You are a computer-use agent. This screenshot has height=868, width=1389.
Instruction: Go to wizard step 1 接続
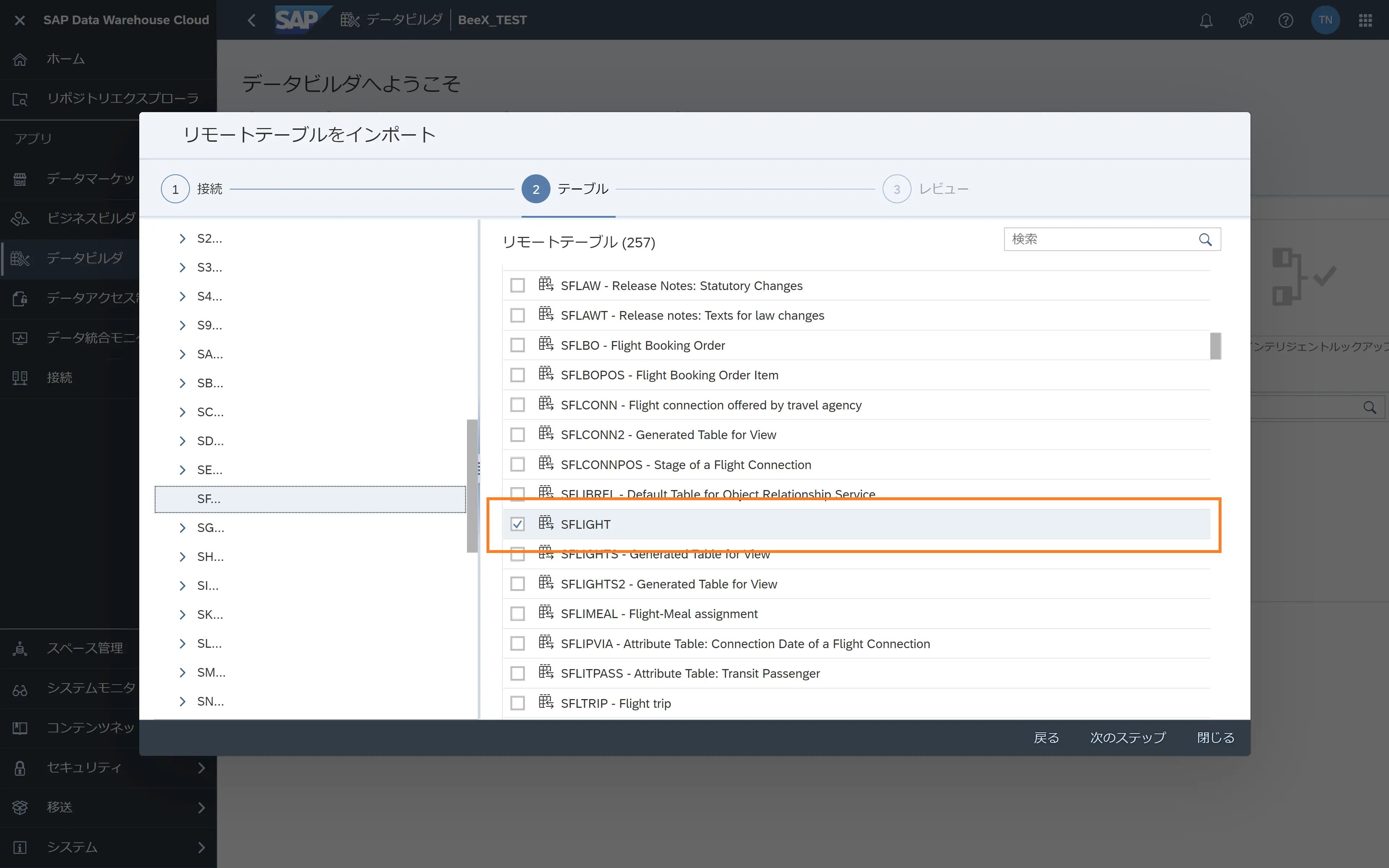tap(192, 189)
